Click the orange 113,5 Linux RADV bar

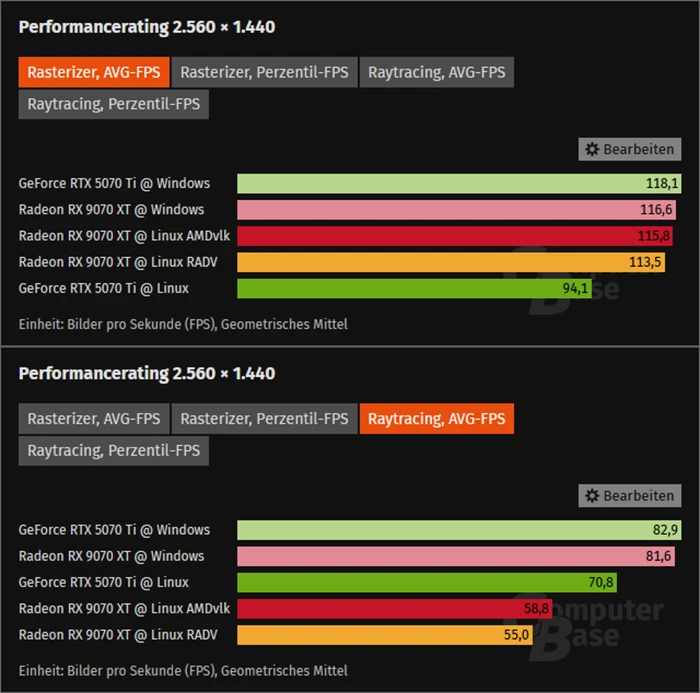tap(451, 262)
